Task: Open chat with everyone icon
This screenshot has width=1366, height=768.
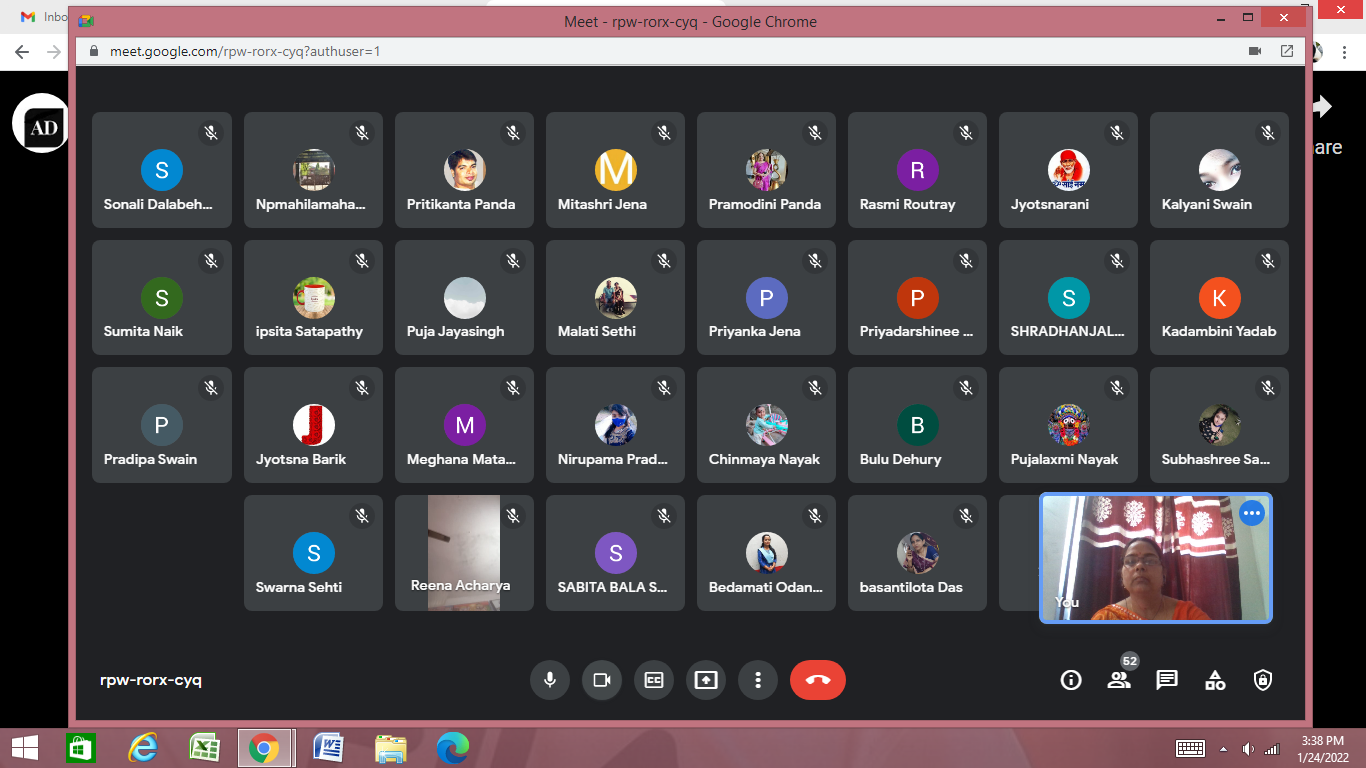Action: [1167, 680]
